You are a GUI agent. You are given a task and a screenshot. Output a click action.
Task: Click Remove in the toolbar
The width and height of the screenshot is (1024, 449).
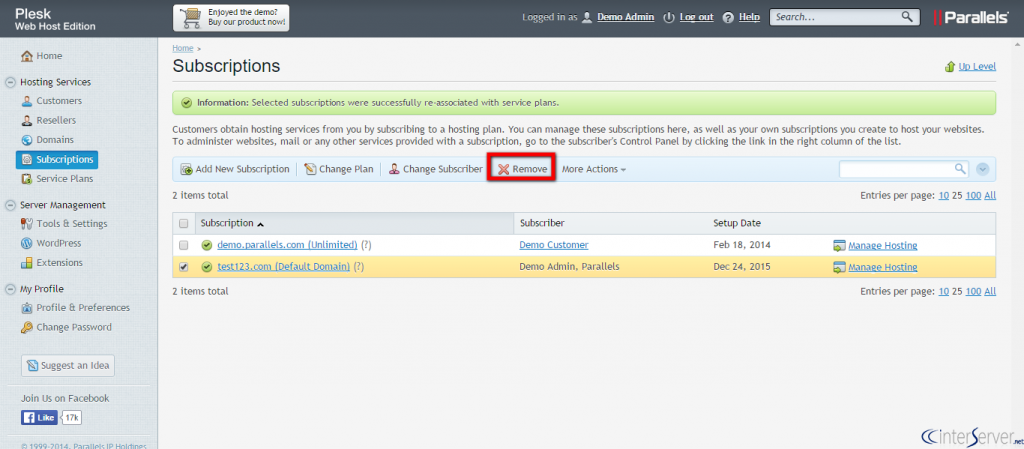pos(522,169)
